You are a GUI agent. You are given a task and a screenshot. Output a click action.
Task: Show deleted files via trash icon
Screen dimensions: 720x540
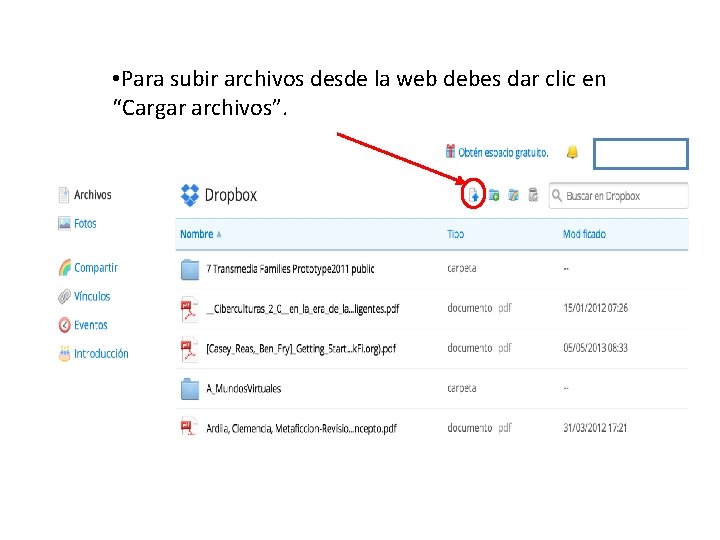pyautogui.click(x=533, y=195)
